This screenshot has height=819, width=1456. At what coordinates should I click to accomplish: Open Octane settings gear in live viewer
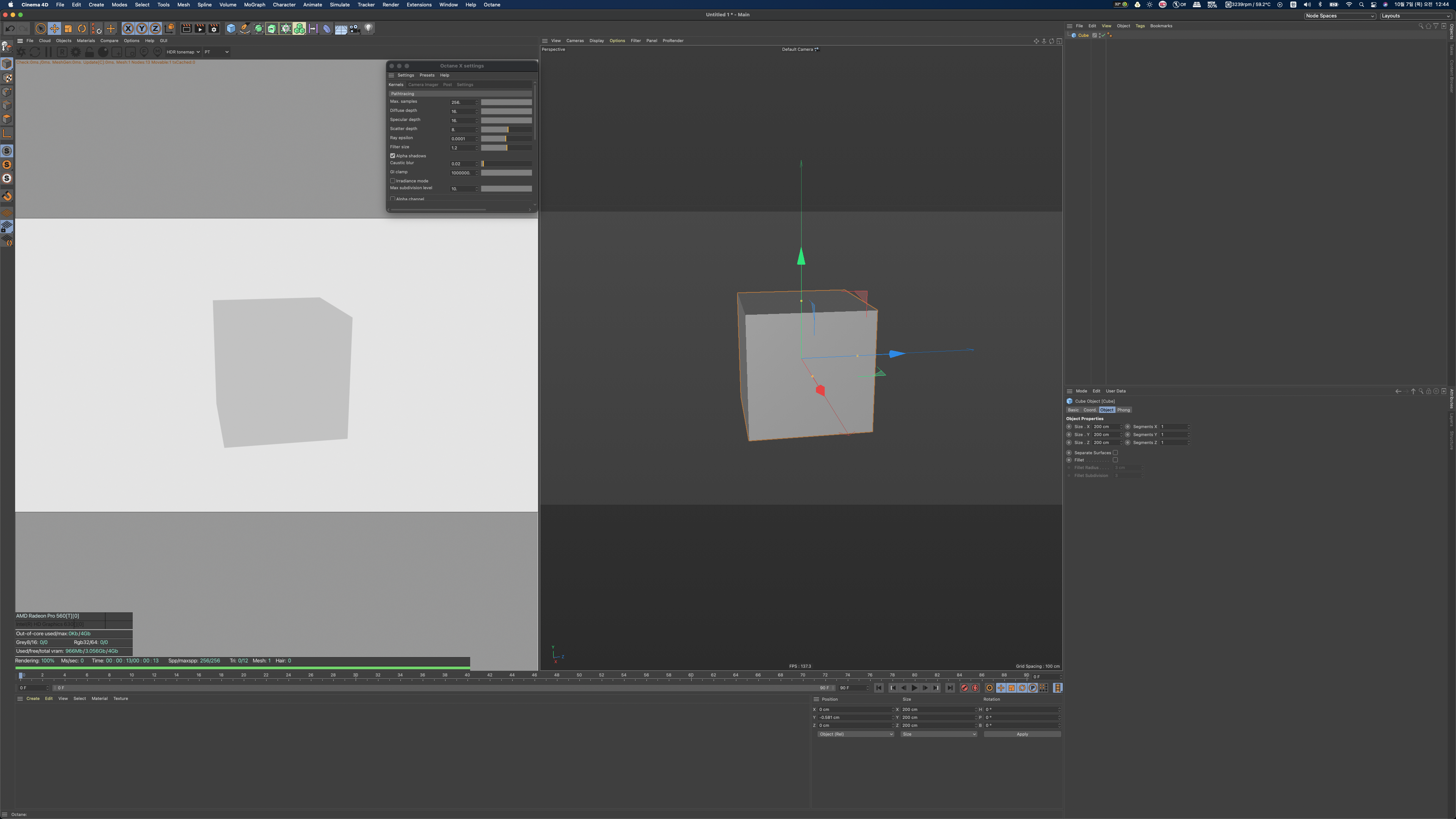coord(76,52)
